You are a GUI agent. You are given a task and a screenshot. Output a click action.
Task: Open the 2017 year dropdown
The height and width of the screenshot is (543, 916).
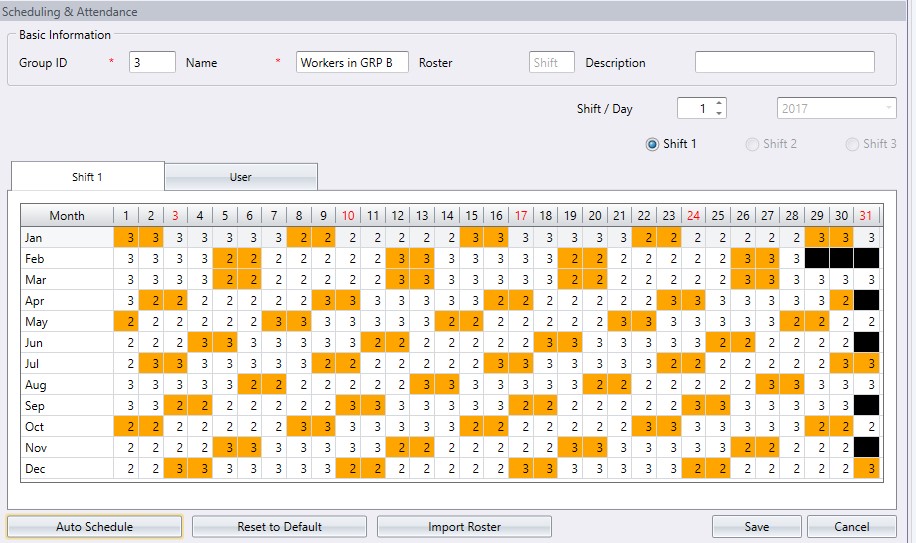[837, 109]
